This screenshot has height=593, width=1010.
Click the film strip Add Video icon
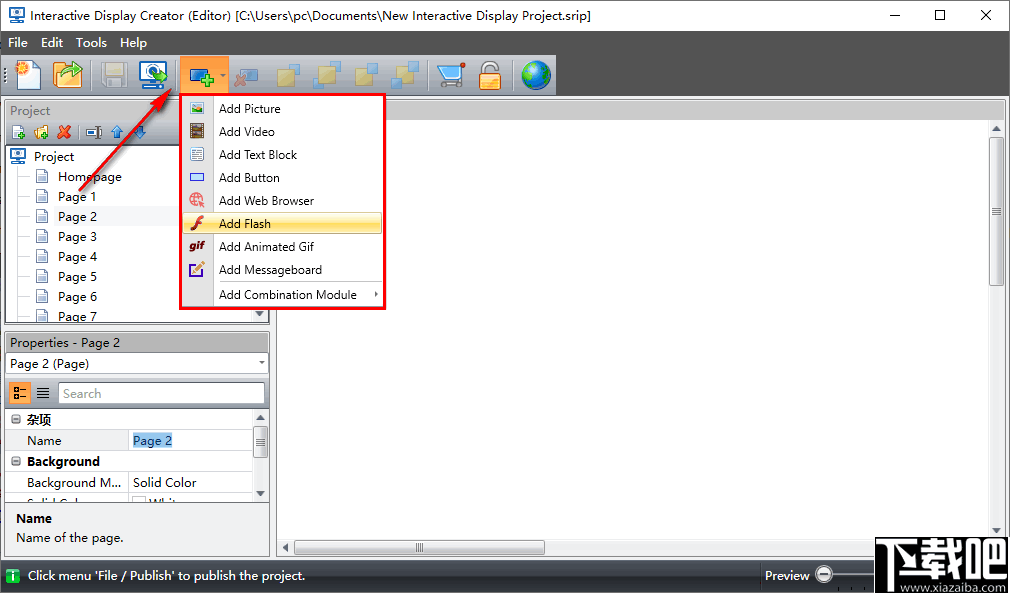pos(197,131)
